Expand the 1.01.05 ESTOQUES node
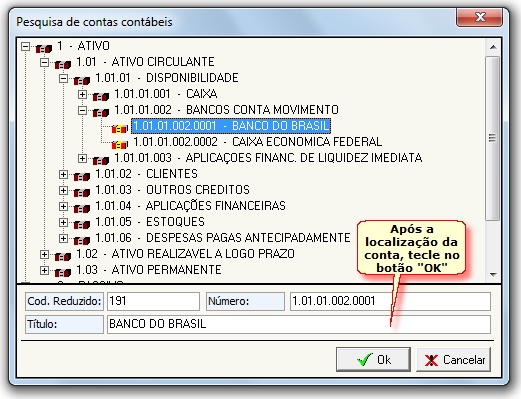Image resolution: width=521 pixels, height=399 pixels. [63, 222]
